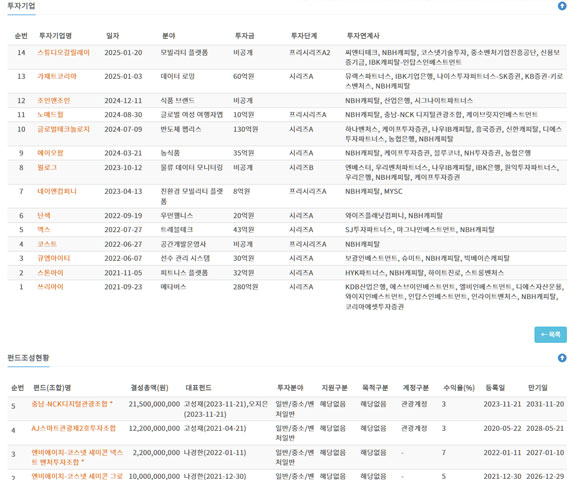Open AJ스마트관광제2호투자조합 fund link
This screenshot has width=580, height=480.
coord(74,428)
